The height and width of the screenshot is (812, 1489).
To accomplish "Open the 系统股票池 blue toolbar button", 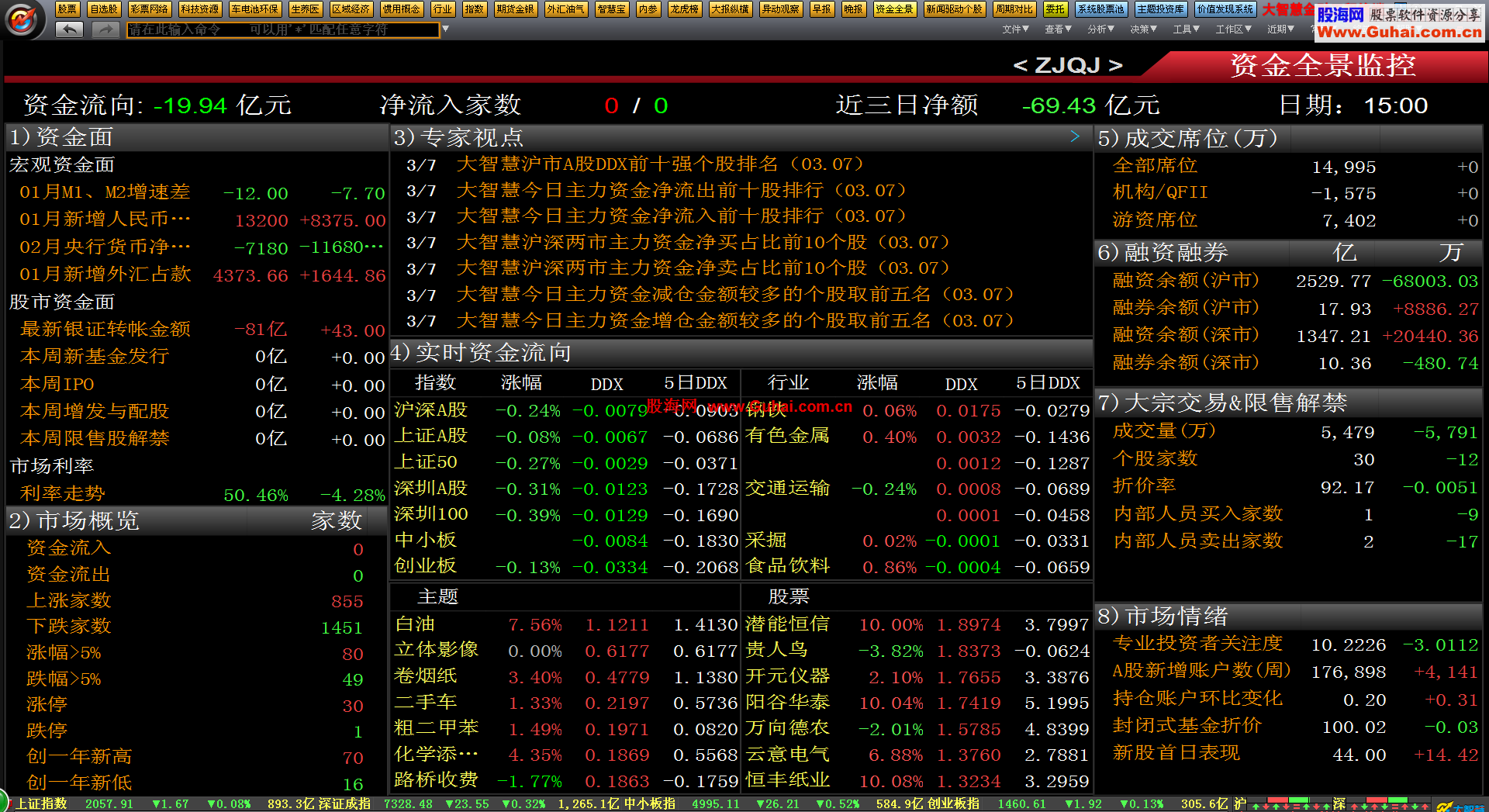I will [1101, 9].
